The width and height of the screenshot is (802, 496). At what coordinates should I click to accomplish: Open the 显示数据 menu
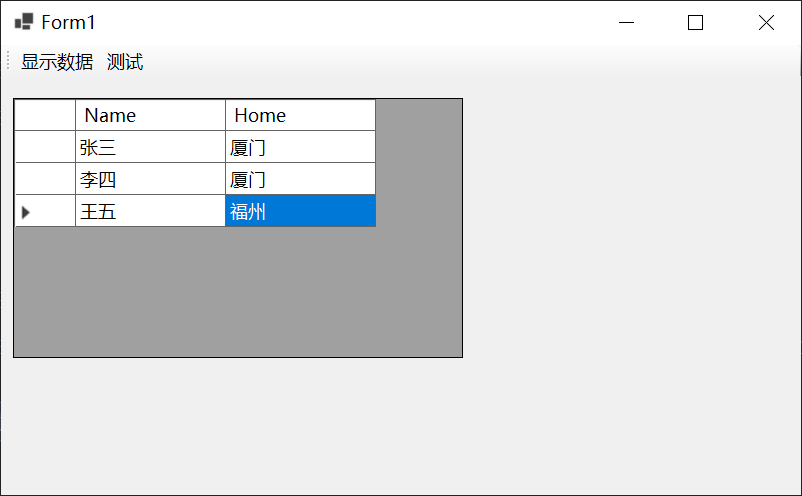57,62
